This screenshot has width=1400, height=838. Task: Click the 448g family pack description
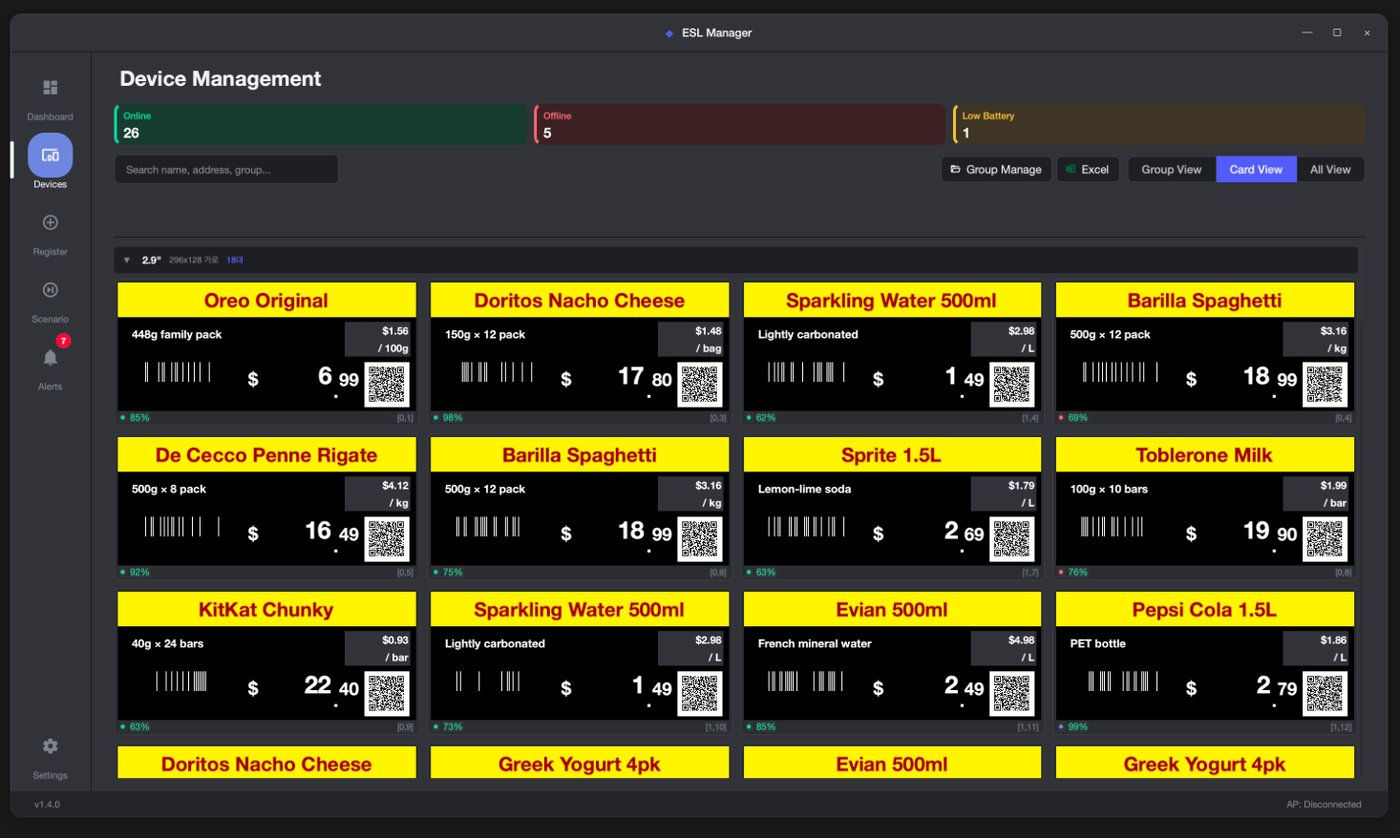click(177, 335)
